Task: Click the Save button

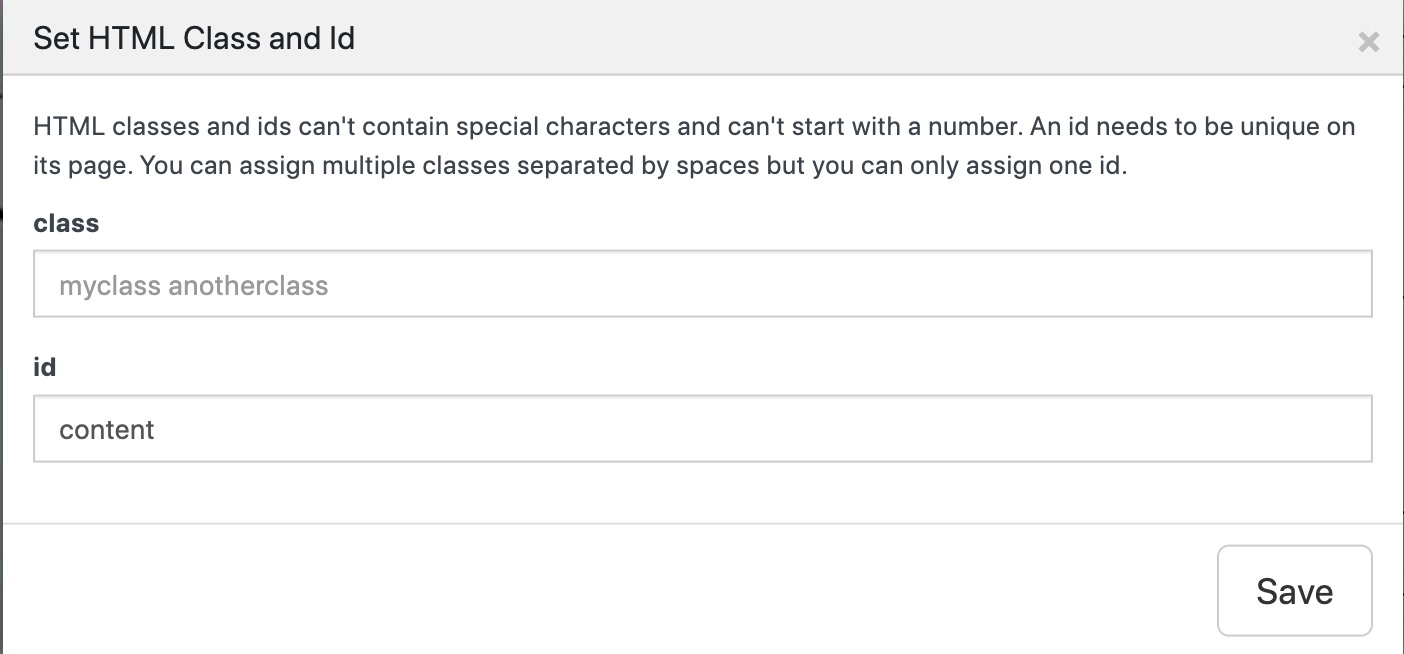Action: click(x=1294, y=591)
